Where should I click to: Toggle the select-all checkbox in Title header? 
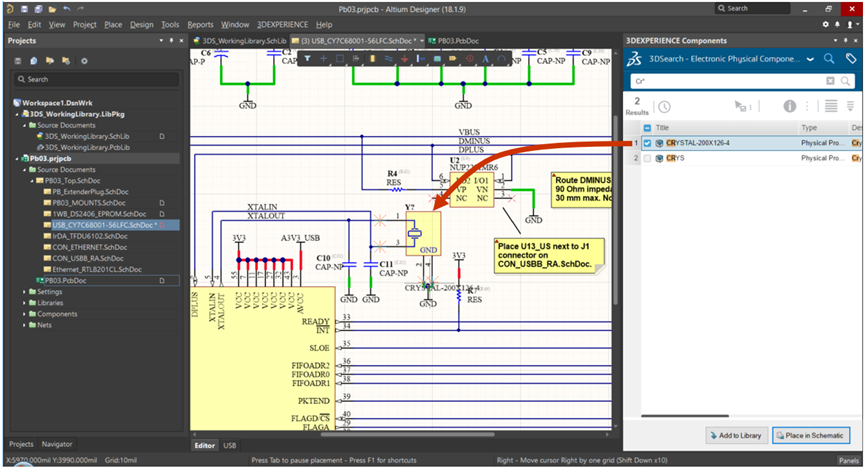[647, 127]
